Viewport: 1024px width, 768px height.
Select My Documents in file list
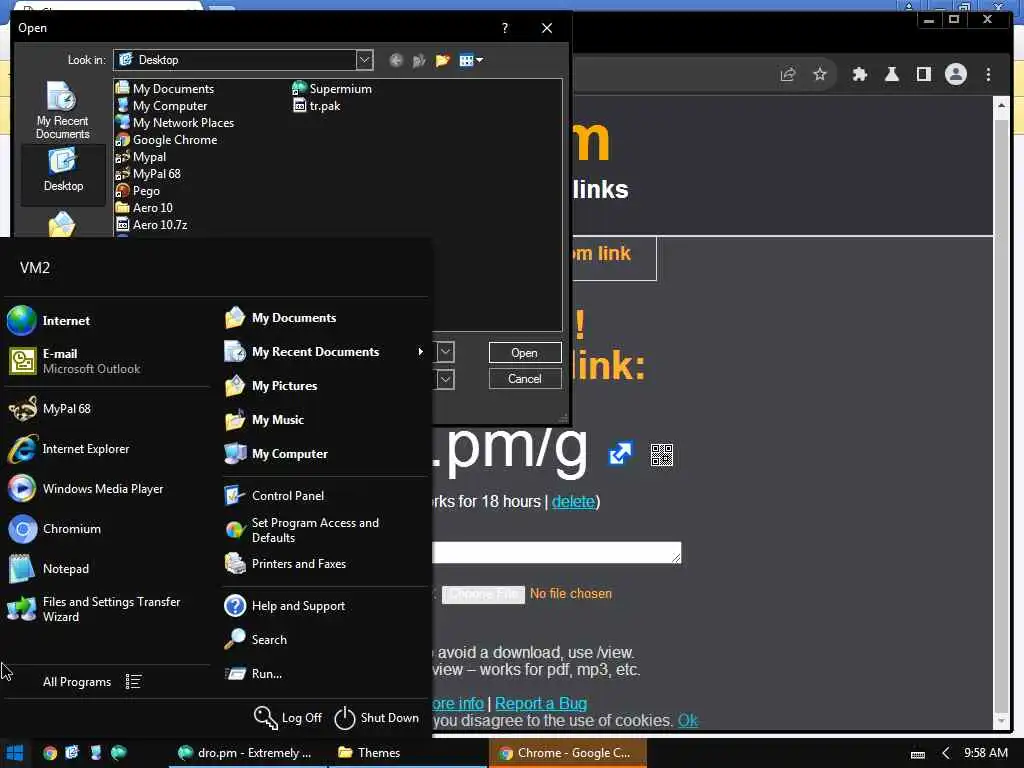click(x=165, y=89)
